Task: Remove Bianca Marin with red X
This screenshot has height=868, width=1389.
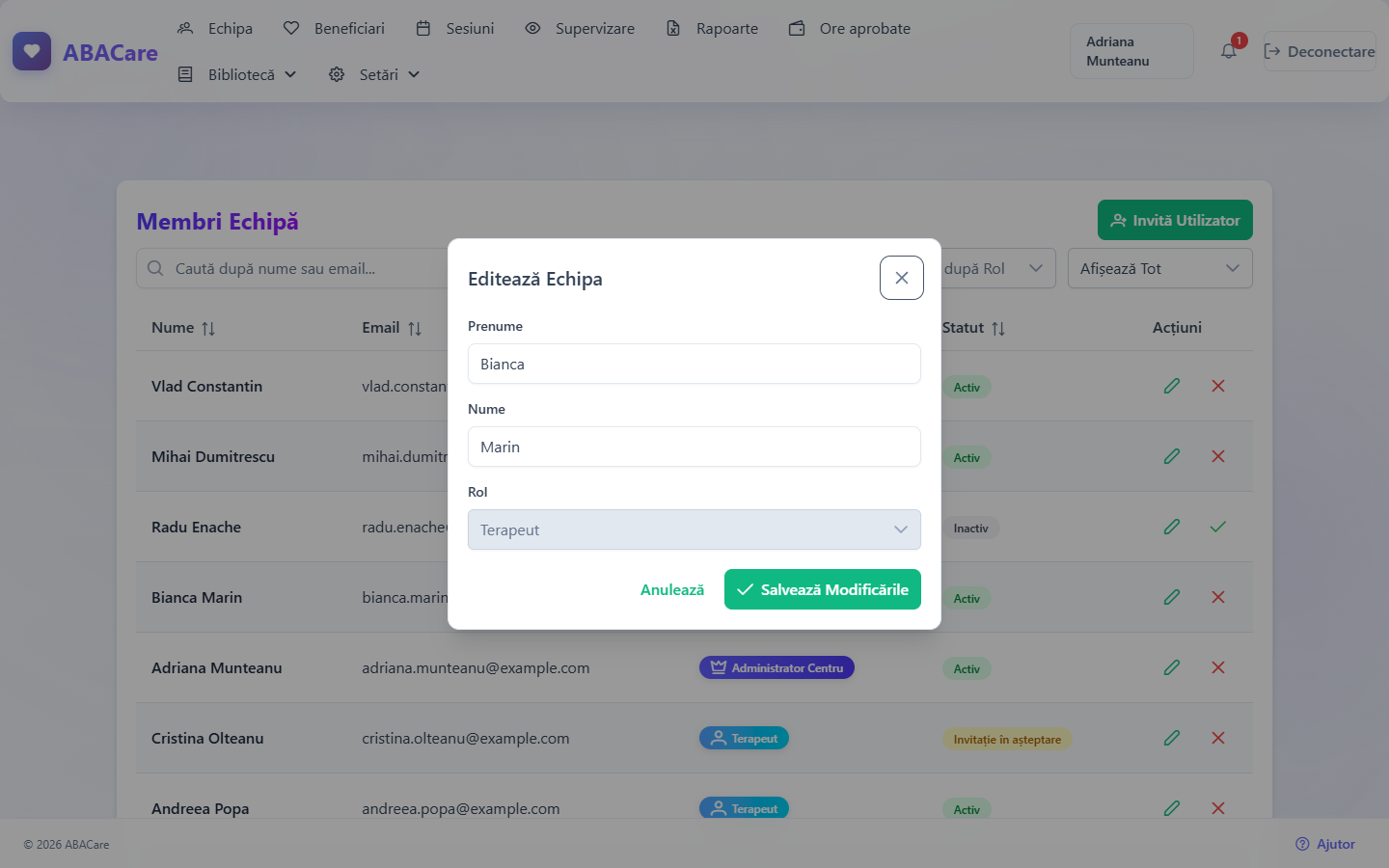Action: coord(1218,597)
